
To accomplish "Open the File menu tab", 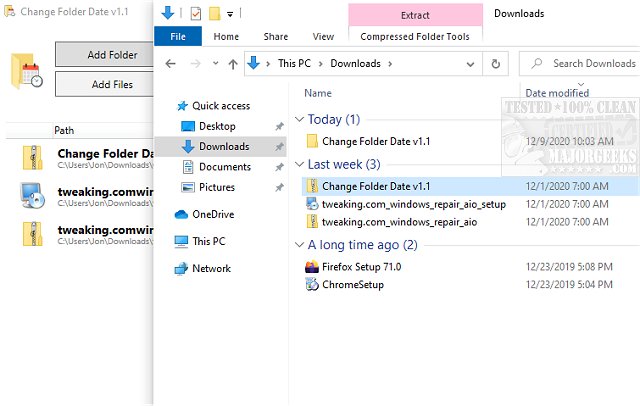I will 178,37.
